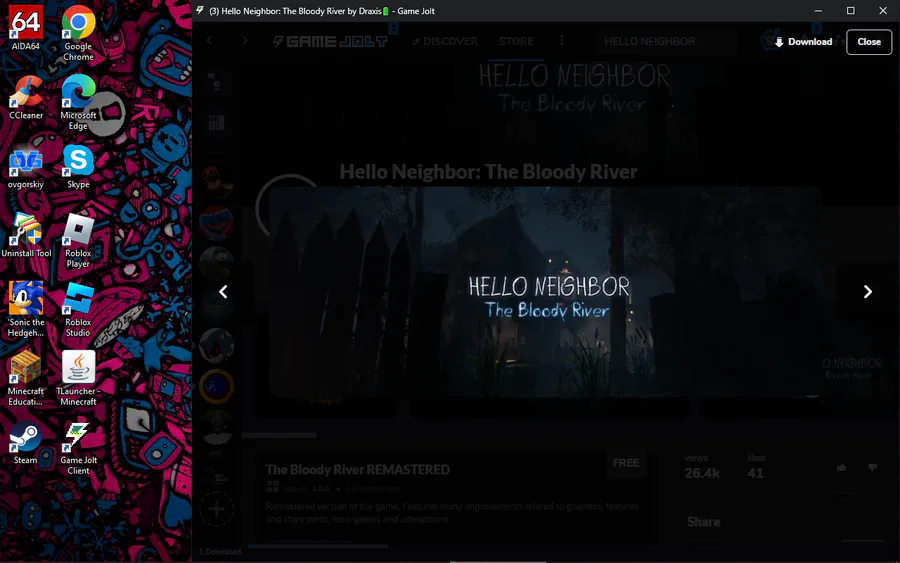Select Steam desktop icon
Screen dimensions: 900x563
tap(26, 442)
